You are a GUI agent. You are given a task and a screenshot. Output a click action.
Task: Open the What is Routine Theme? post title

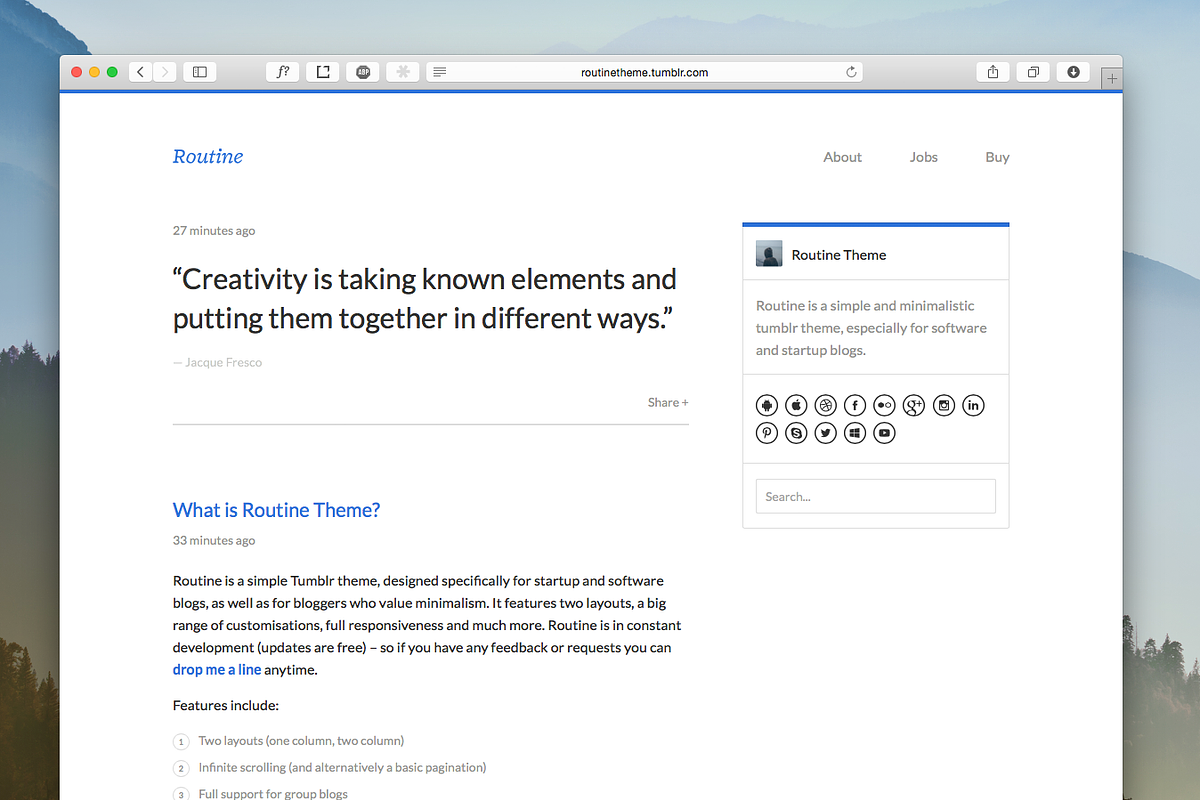pos(276,510)
